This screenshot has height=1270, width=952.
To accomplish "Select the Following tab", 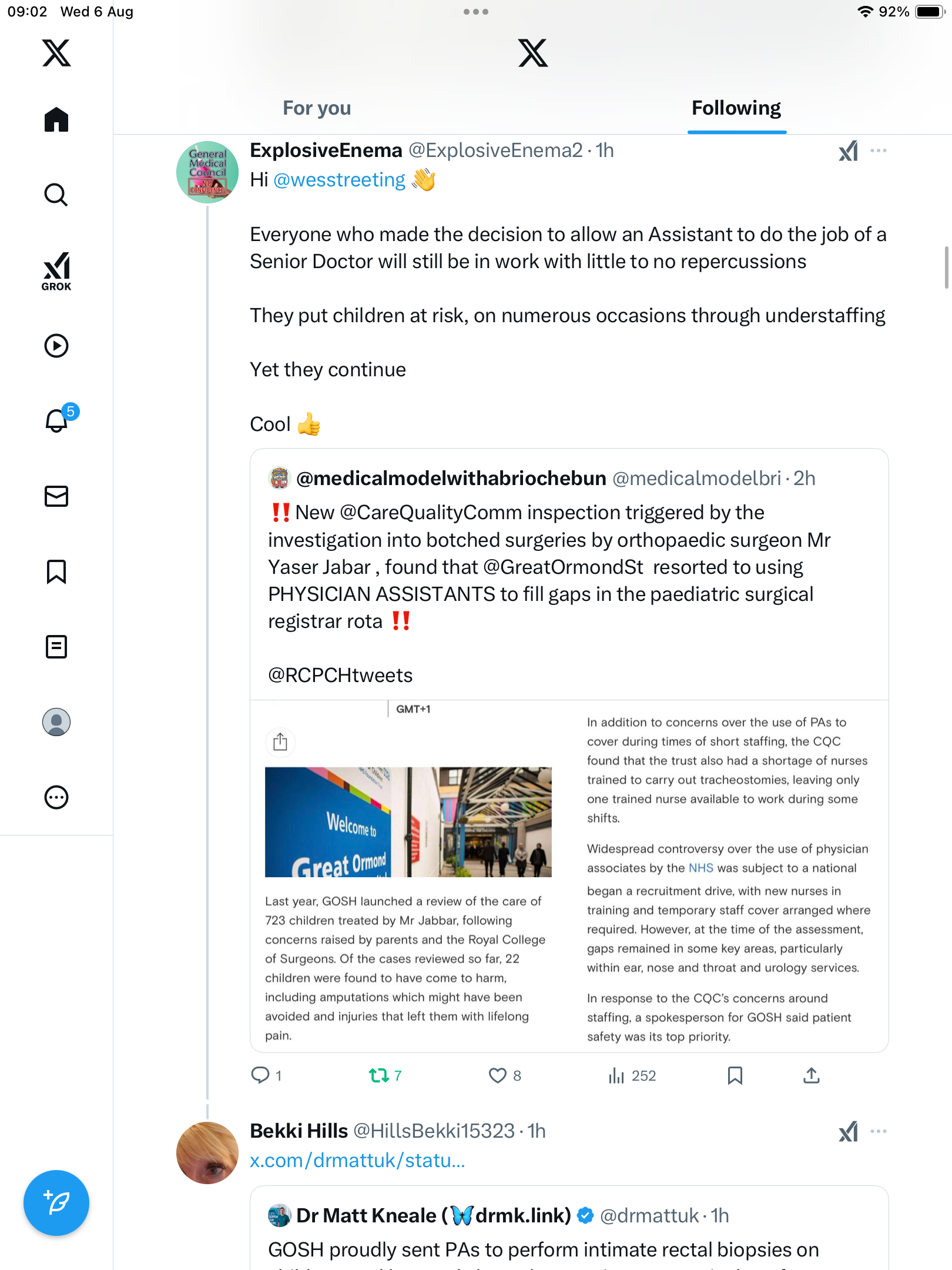I will point(736,108).
